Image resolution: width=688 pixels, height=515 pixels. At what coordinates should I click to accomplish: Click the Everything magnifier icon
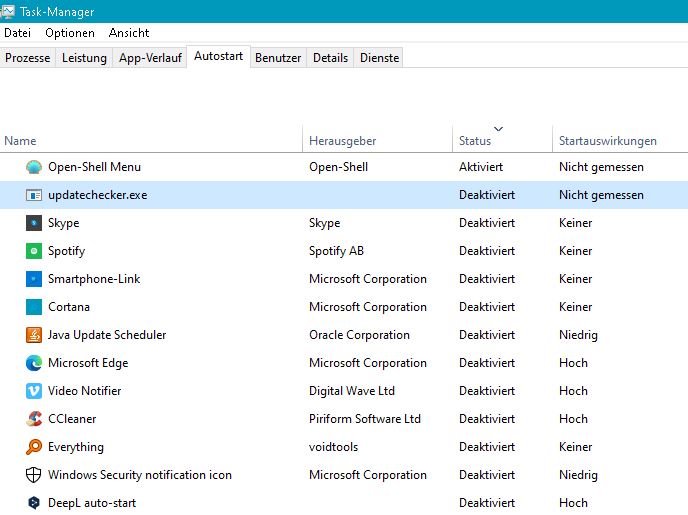(34, 447)
